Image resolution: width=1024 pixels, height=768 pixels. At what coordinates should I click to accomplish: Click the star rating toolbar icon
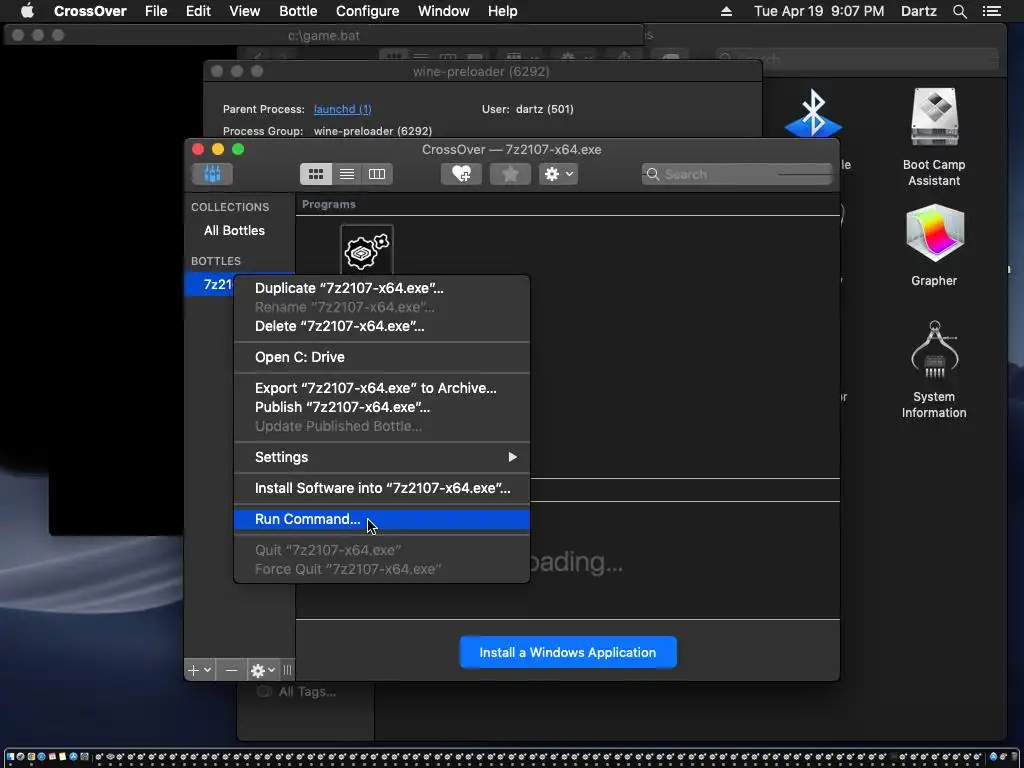tap(510, 174)
